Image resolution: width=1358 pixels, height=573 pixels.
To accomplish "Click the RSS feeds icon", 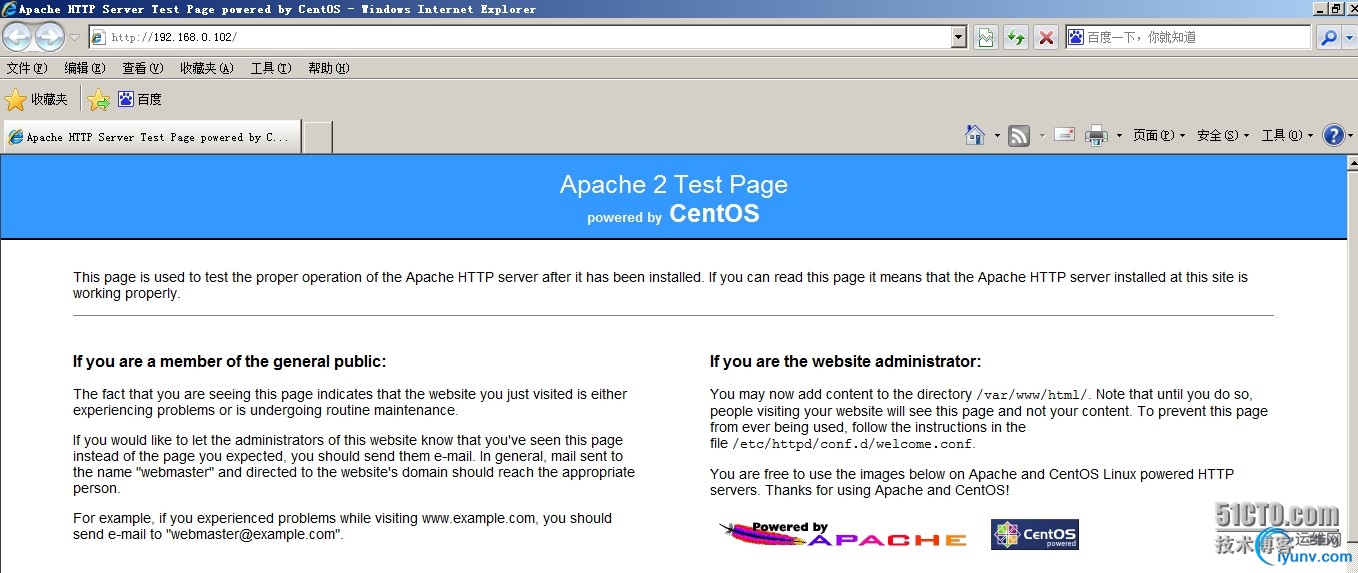I will (x=1019, y=135).
